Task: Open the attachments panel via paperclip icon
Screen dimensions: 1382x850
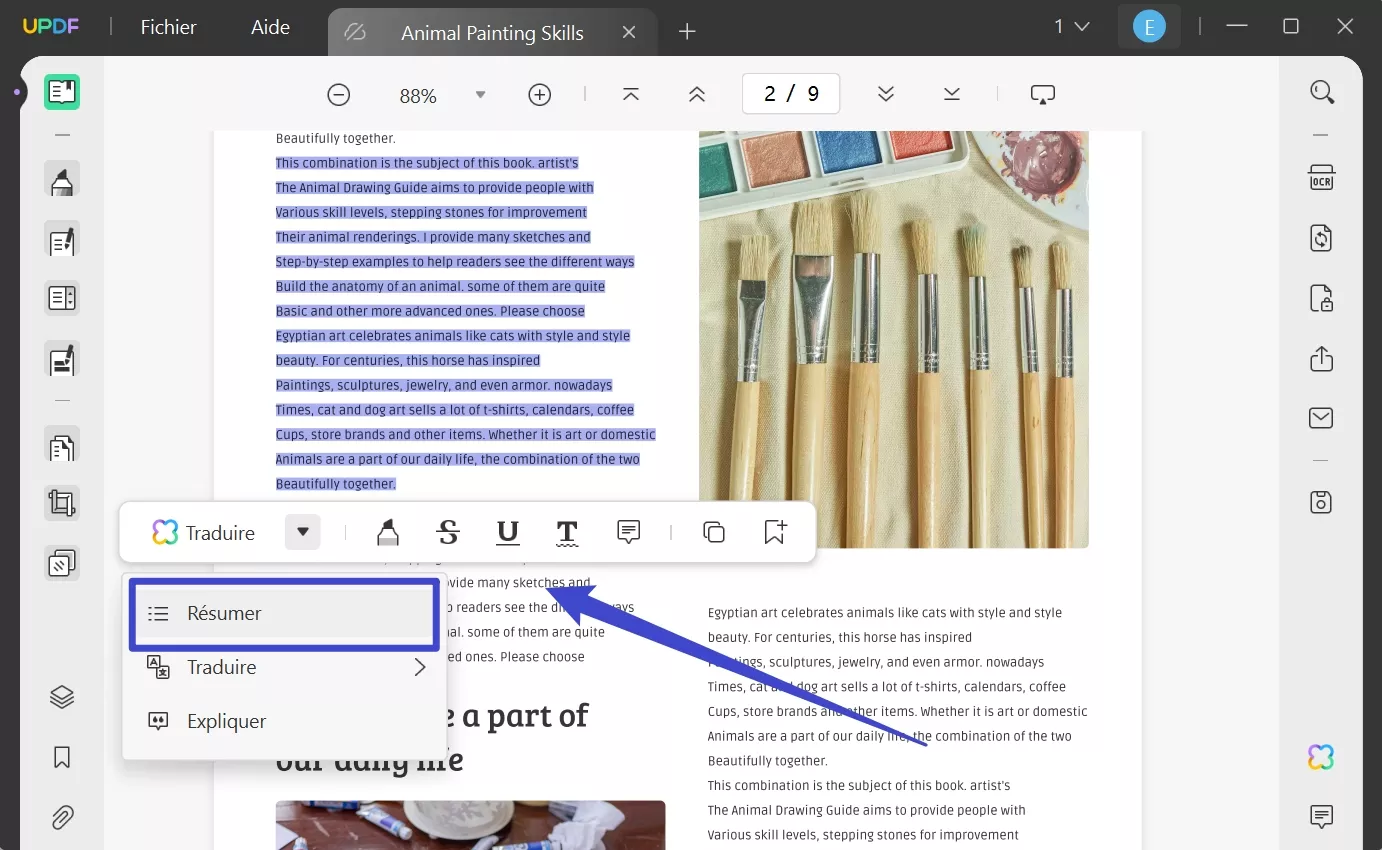Action: (x=61, y=817)
